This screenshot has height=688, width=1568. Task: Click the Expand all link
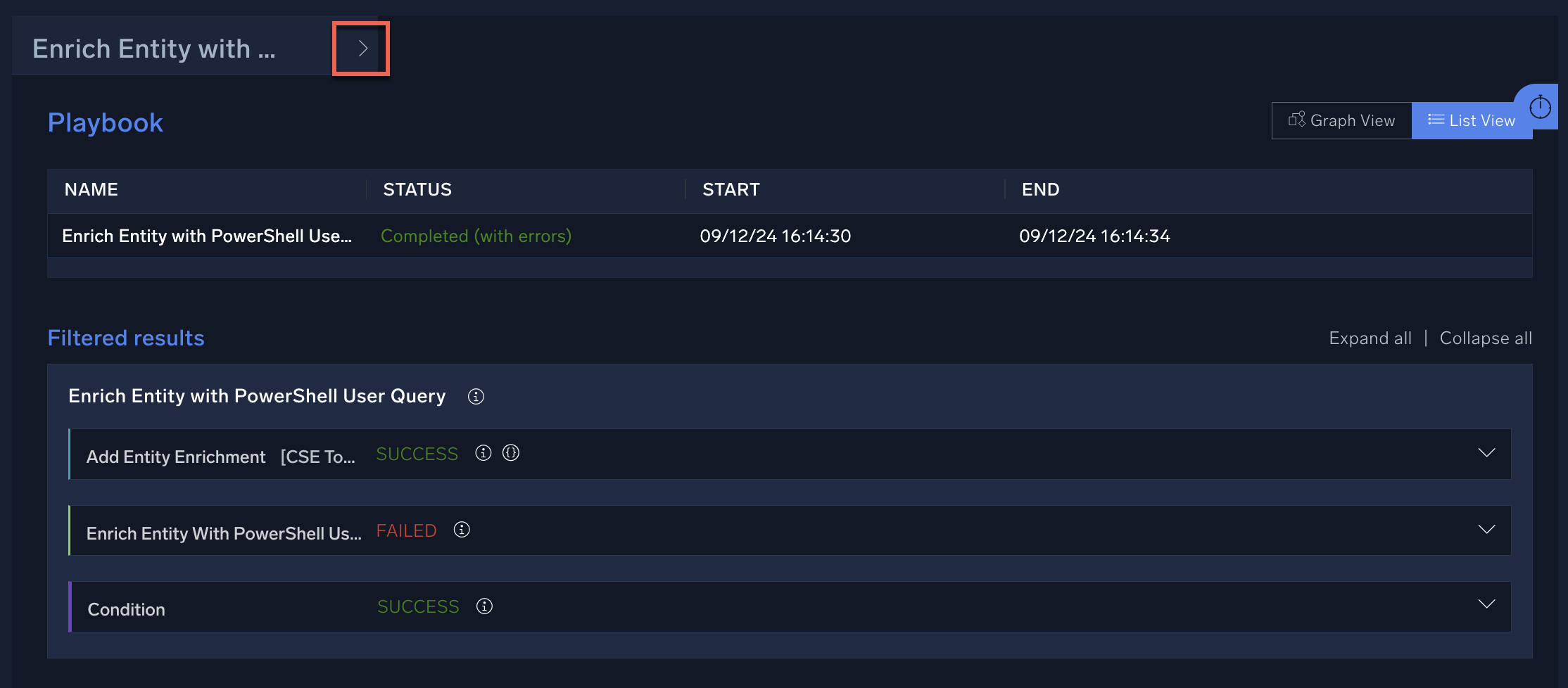click(1370, 338)
